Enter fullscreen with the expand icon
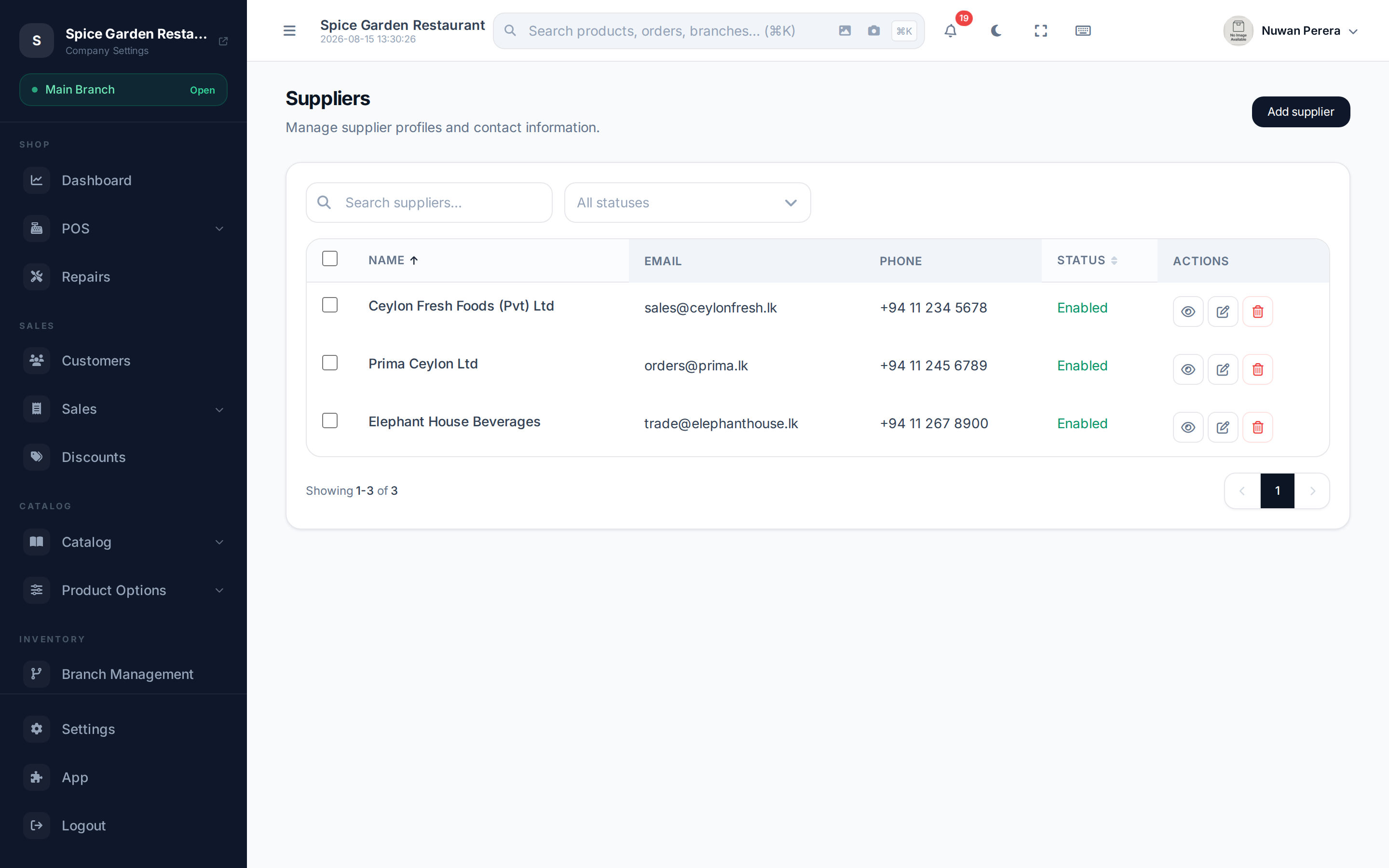The image size is (1389, 868). pyautogui.click(x=1041, y=31)
